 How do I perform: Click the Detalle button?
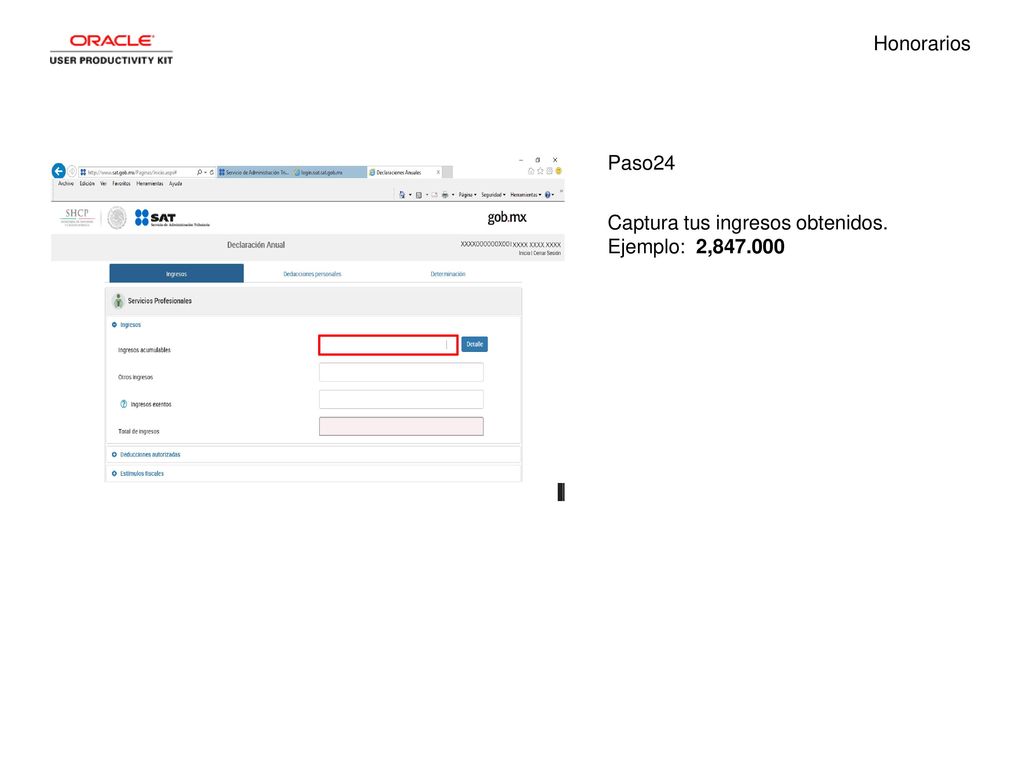pyautogui.click(x=475, y=344)
